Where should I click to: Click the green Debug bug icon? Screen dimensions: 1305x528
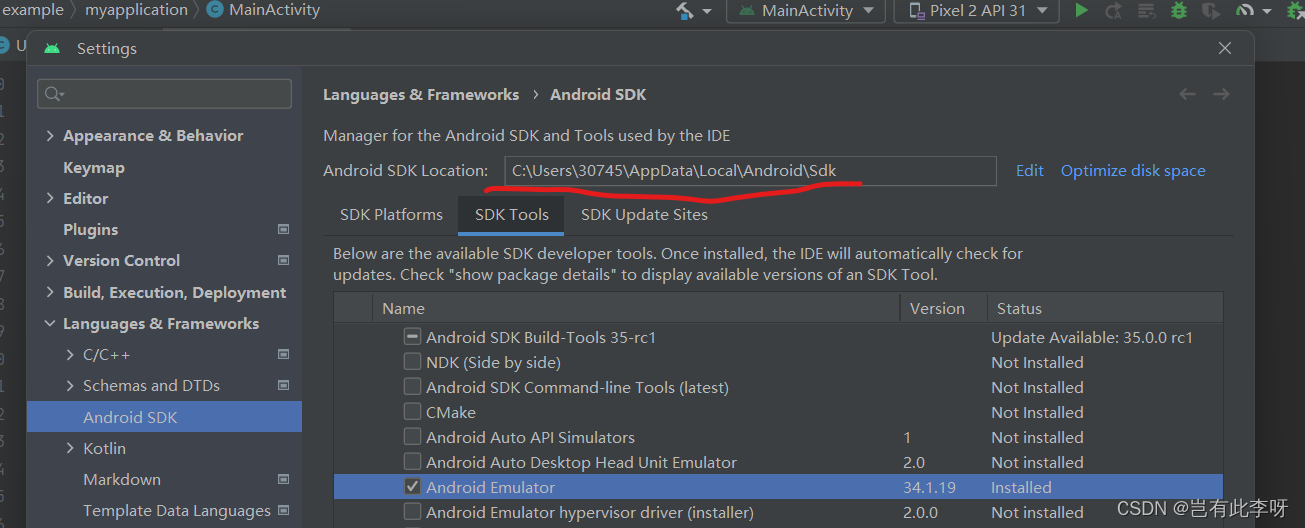pyautogui.click(x=1180, y=11)
